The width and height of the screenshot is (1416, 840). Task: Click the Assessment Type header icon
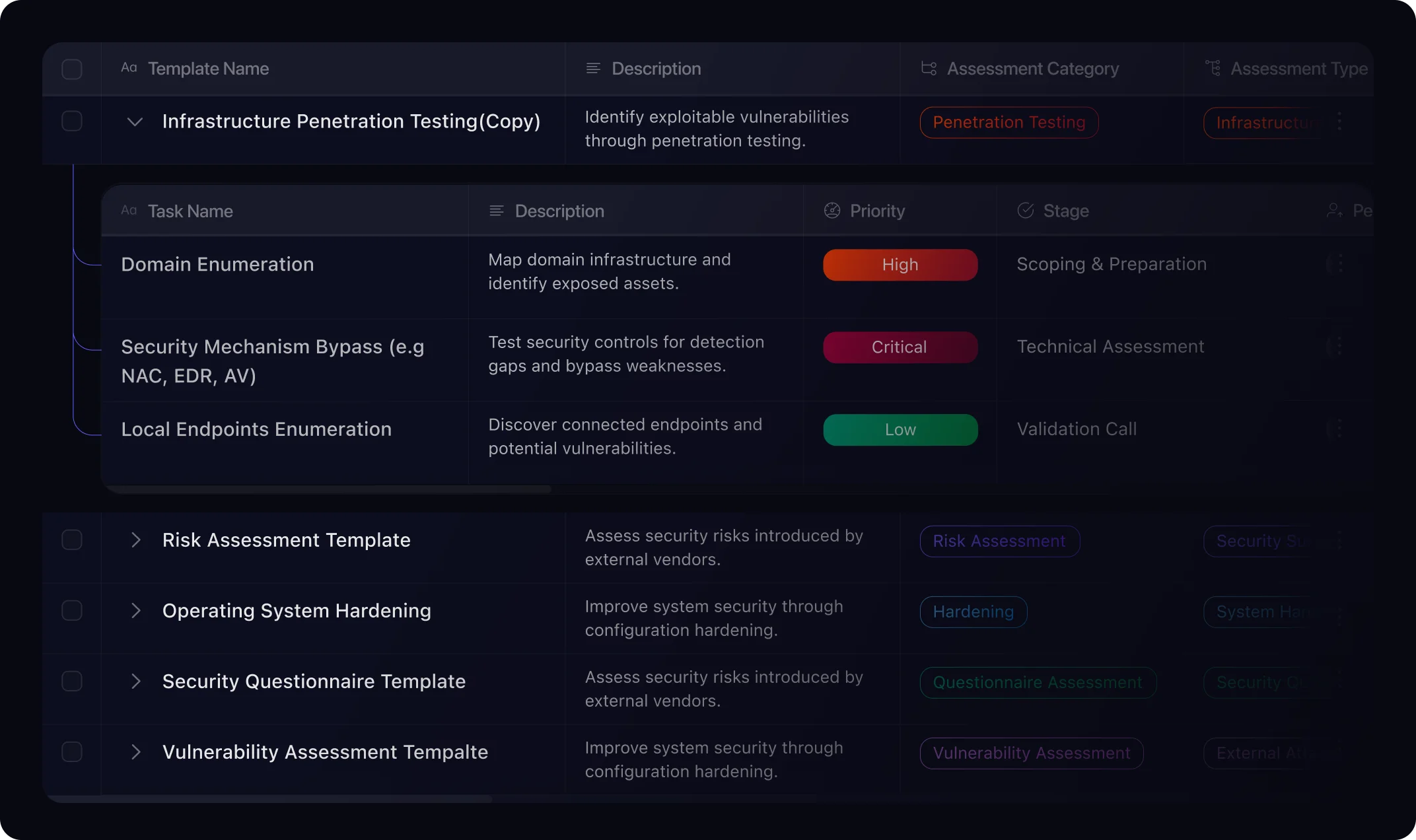point(1213,68)
